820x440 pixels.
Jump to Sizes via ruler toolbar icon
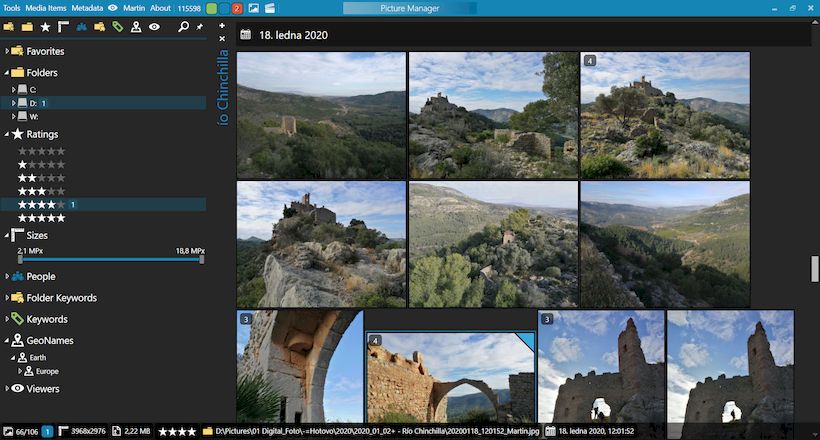coord(63,27)
